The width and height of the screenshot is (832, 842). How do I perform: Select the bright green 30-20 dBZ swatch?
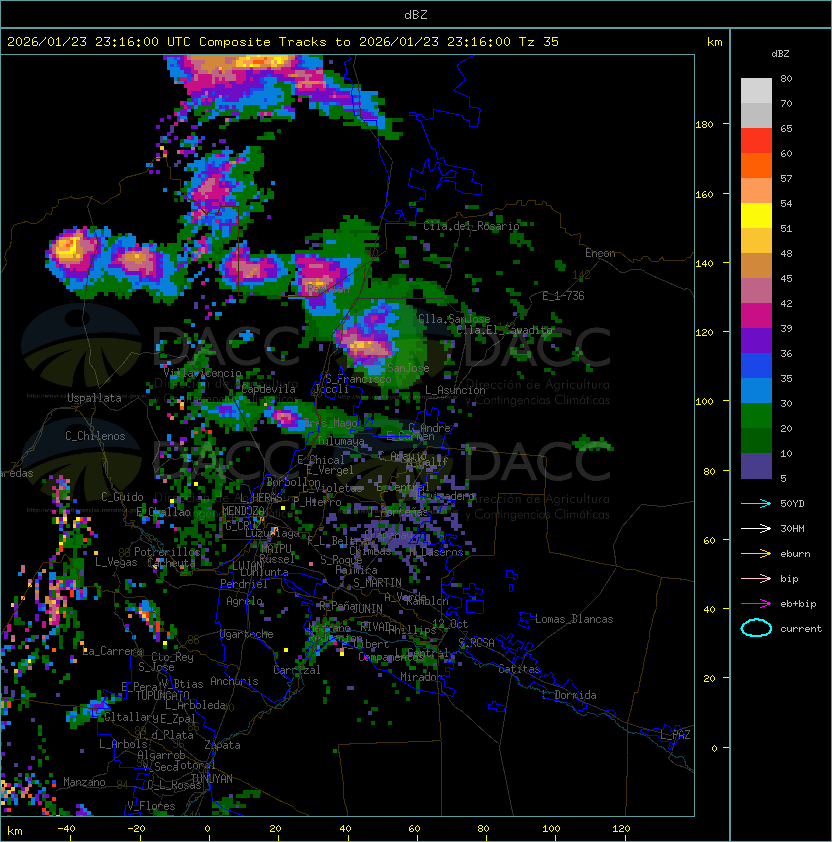(756, 416)
